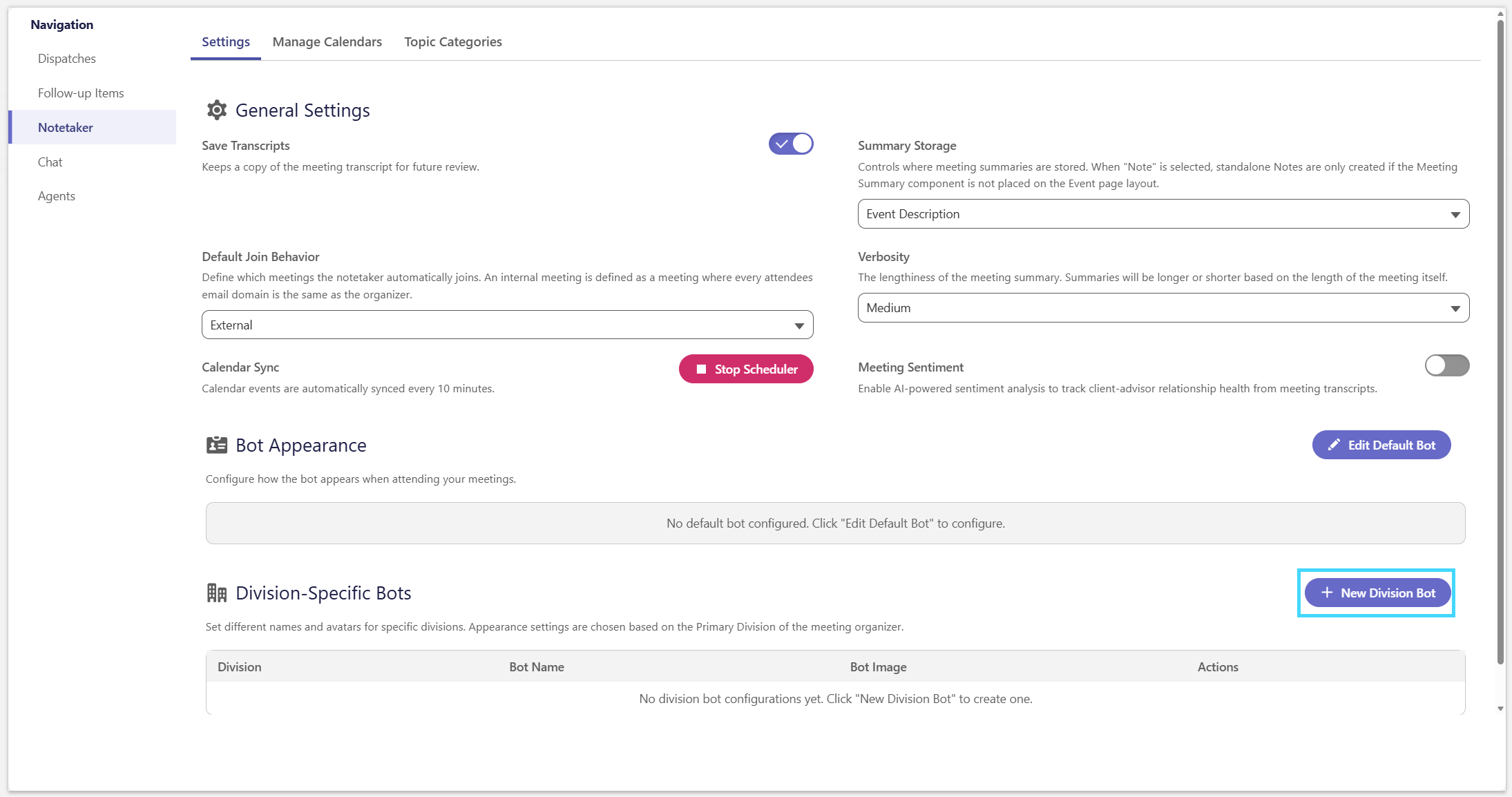
Task: Click the Division-Specific Bots building icon
Action: click(x=217, y=593)
